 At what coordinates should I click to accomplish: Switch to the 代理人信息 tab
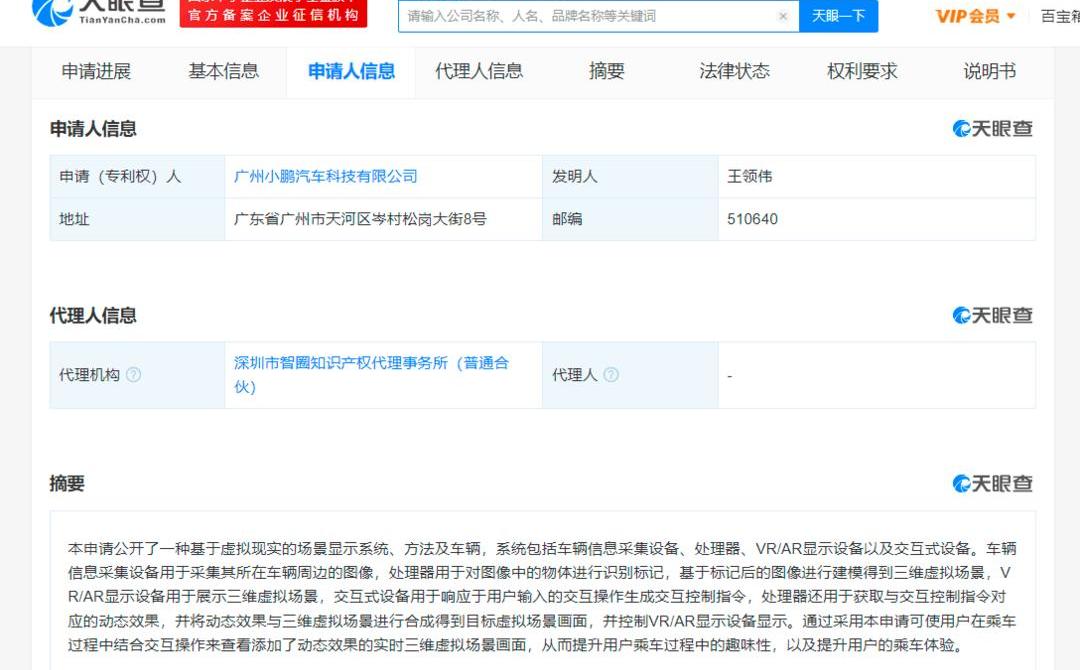tap(479, 71)
